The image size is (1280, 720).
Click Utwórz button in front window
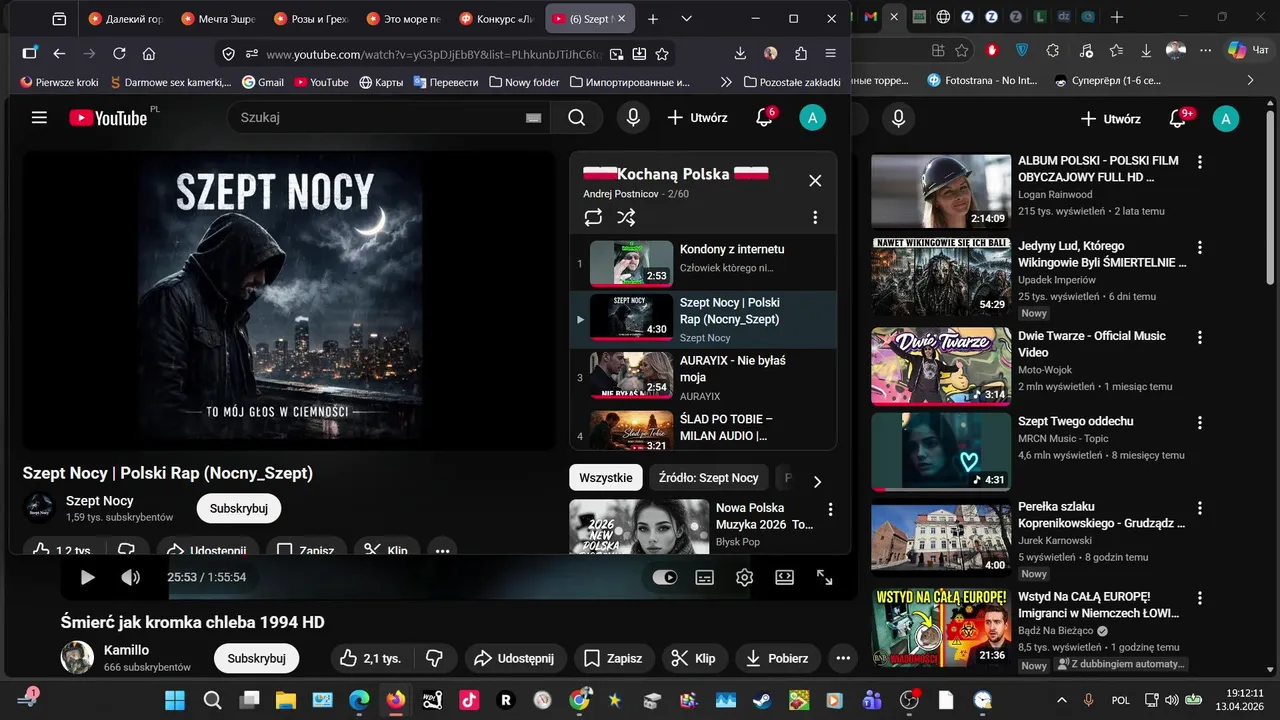click(698, 118)
